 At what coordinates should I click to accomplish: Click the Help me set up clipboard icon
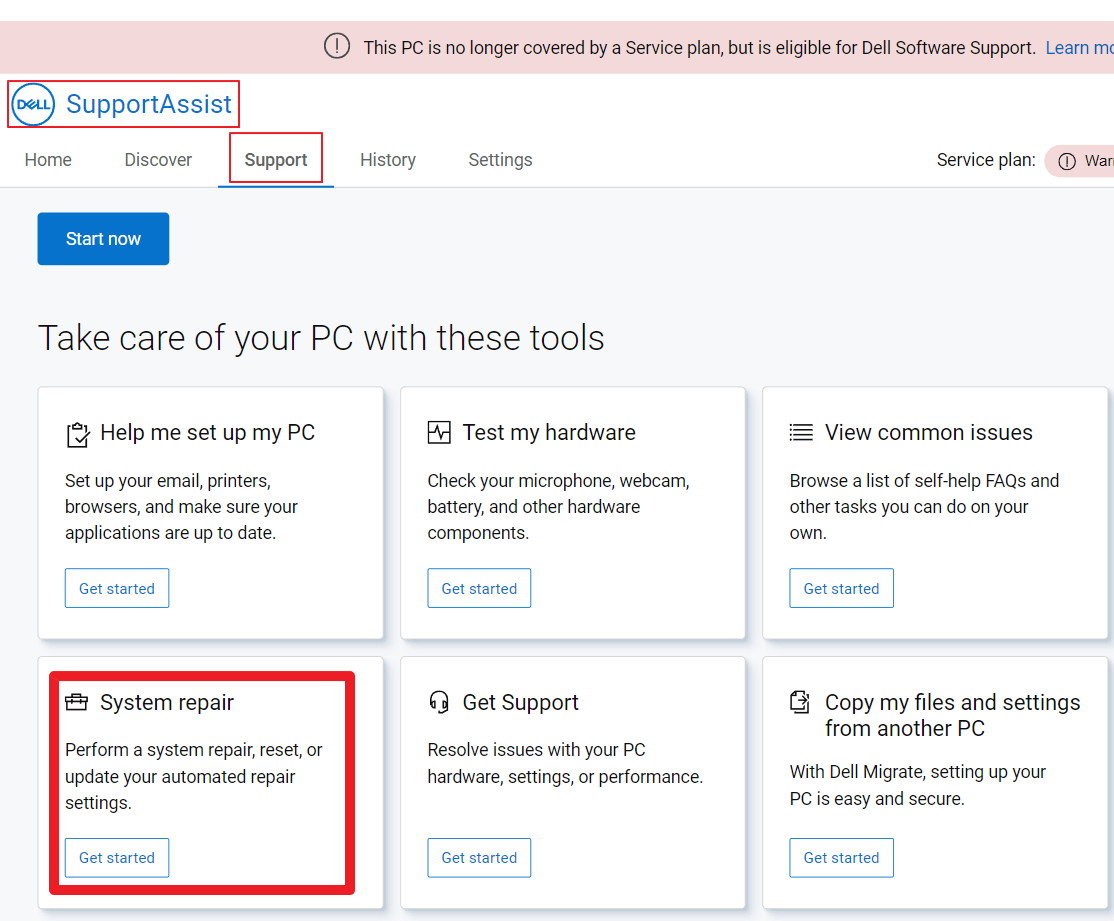77,434
